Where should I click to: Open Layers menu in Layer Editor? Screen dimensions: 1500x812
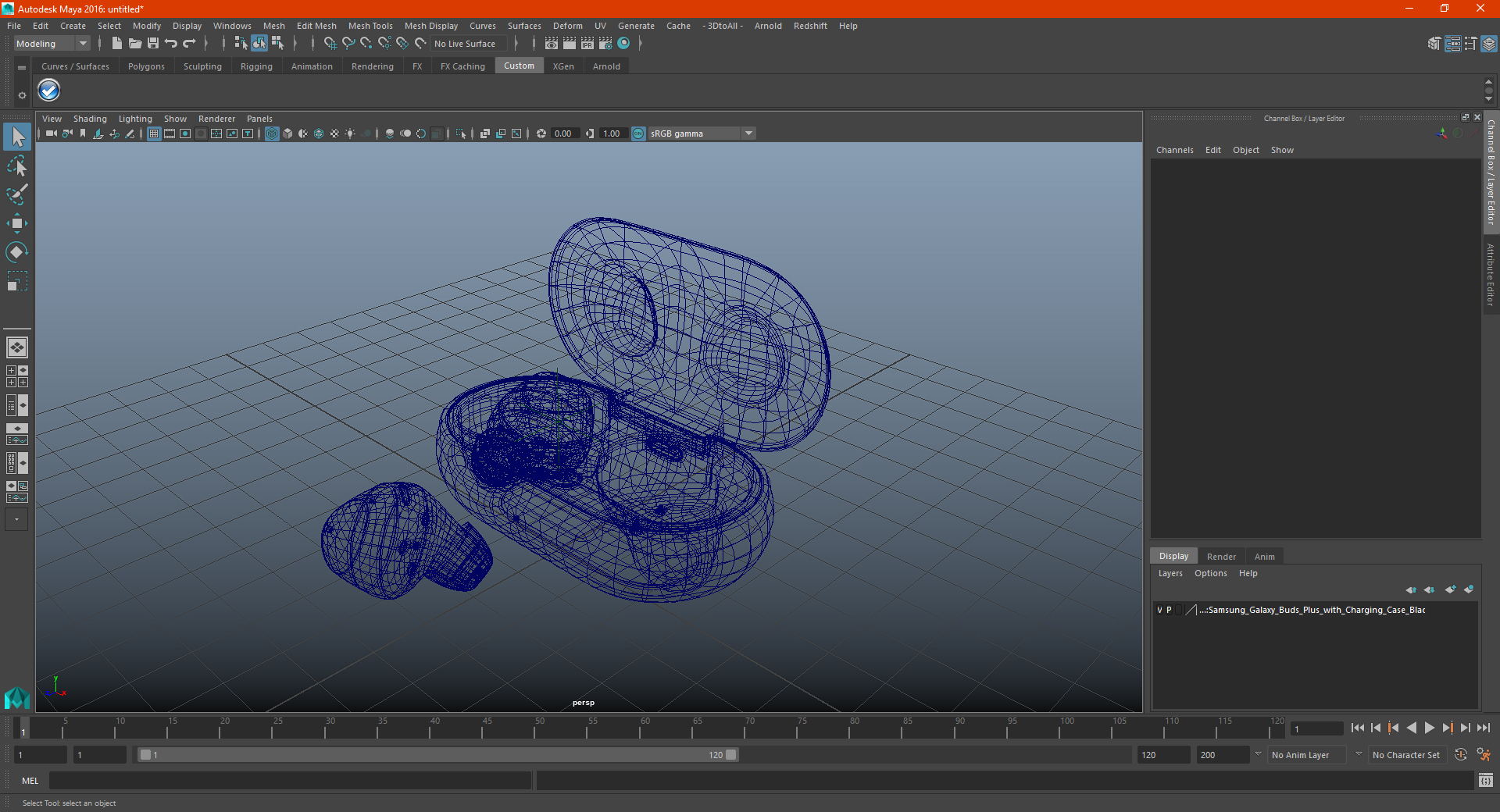(x=1170, y=573)
